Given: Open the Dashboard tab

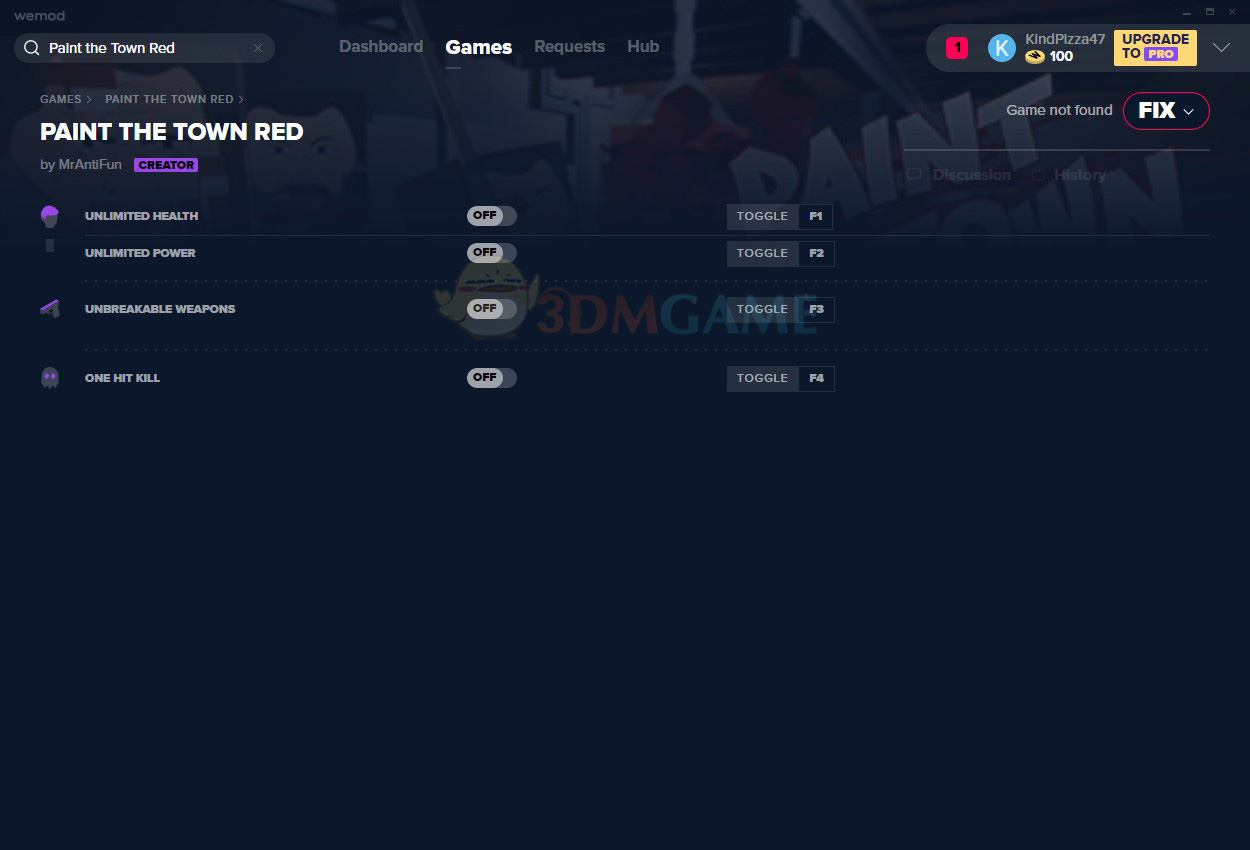Looking at the screenshot, I should [x=381, y=47].
